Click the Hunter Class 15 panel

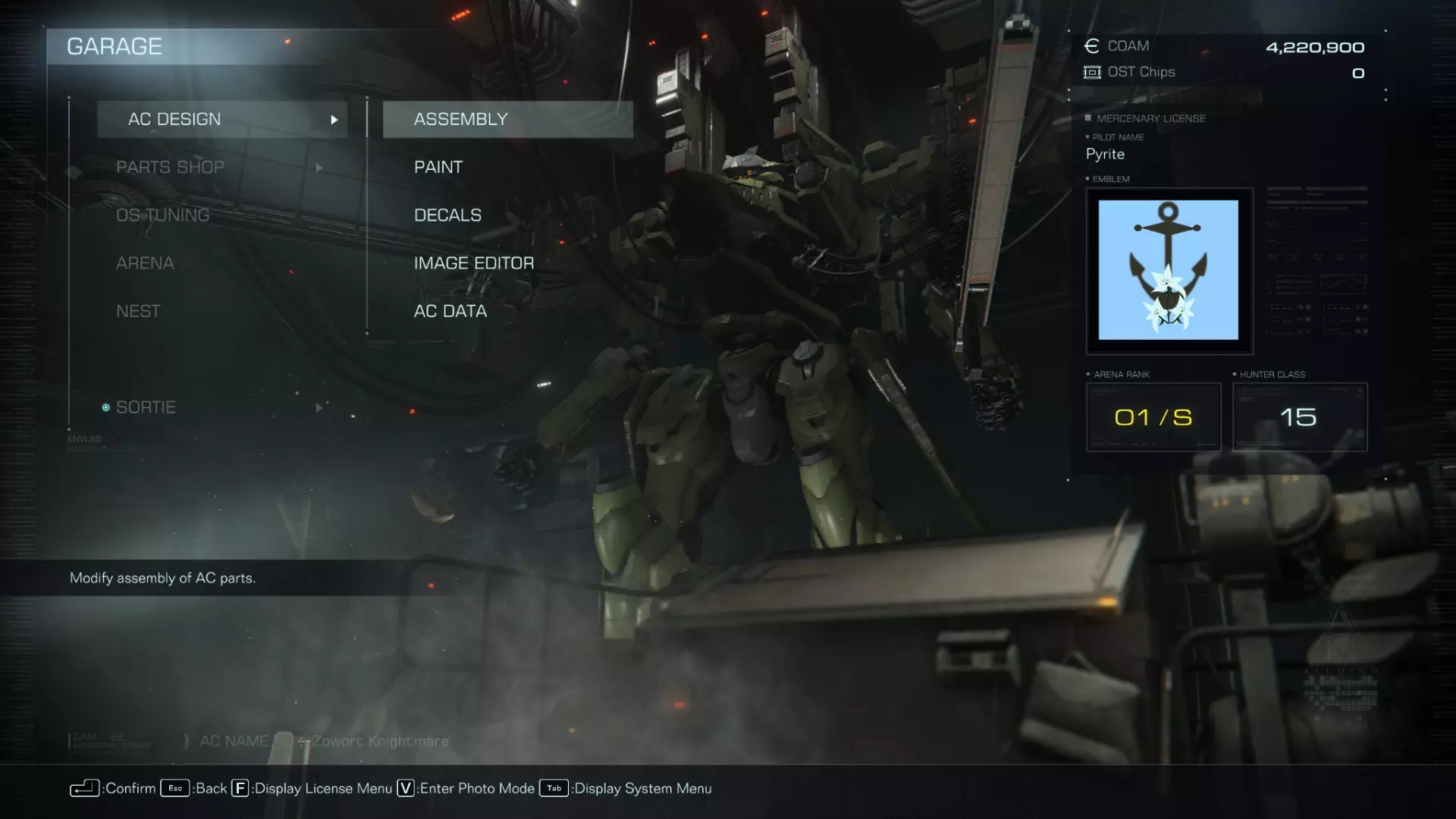point(1299,417)
